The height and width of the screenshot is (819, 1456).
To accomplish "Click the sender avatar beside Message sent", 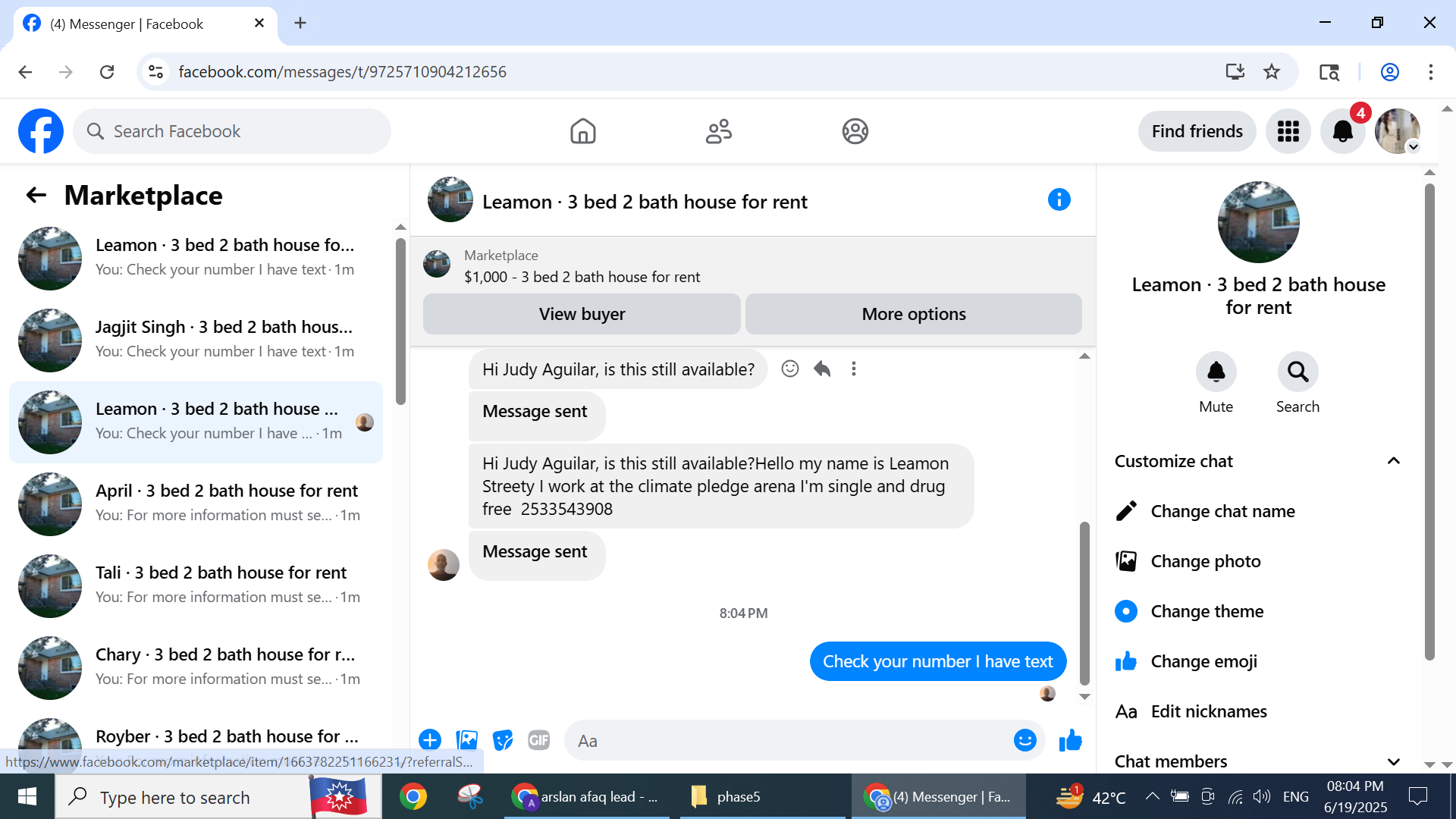I will coord(444,565).
